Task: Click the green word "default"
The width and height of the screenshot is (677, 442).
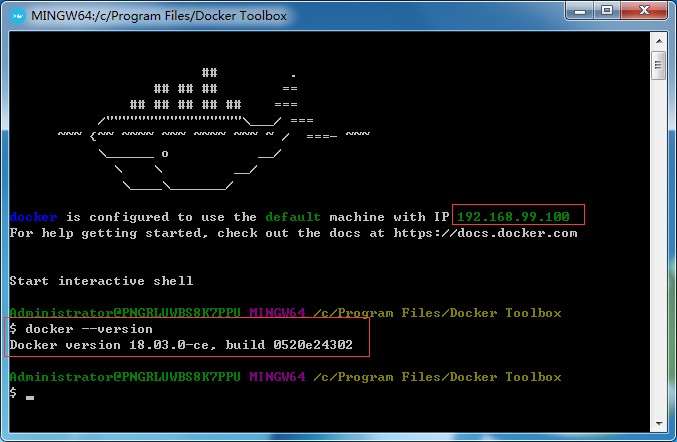Action: pyautogui.click(x=293, y=217)
